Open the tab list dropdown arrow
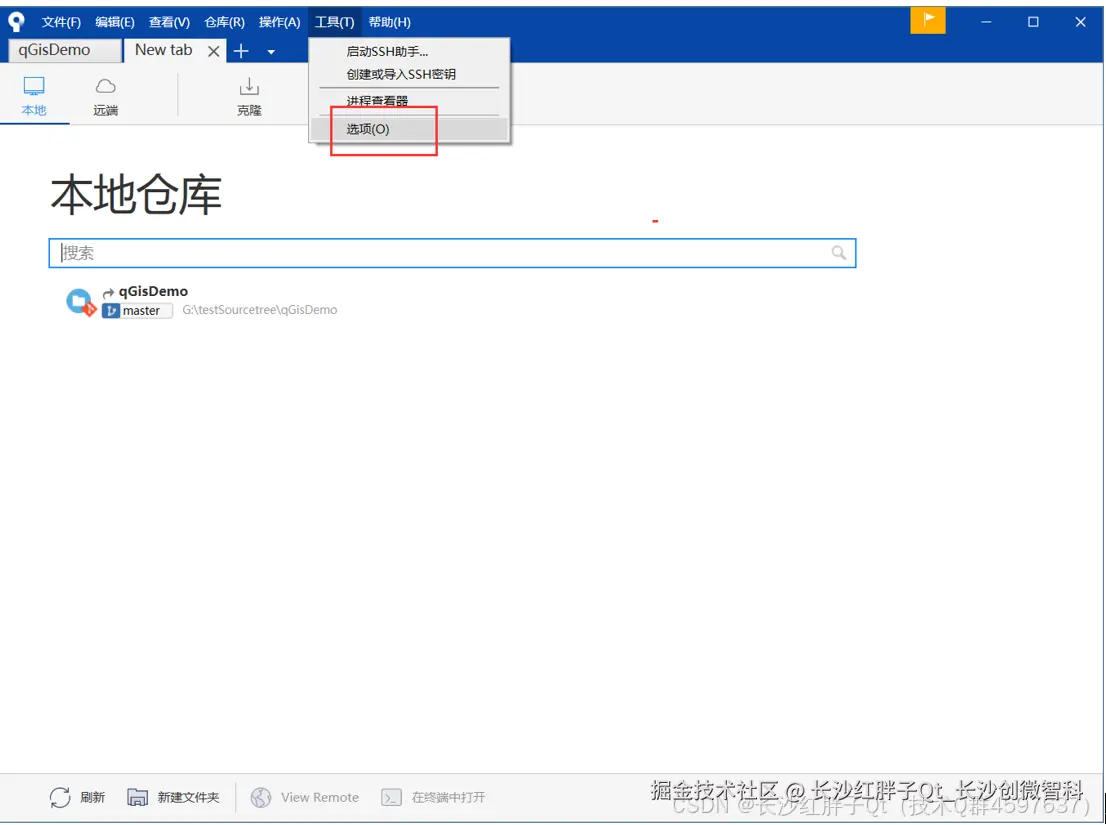1106x825 pixels. tap(270, 50)
